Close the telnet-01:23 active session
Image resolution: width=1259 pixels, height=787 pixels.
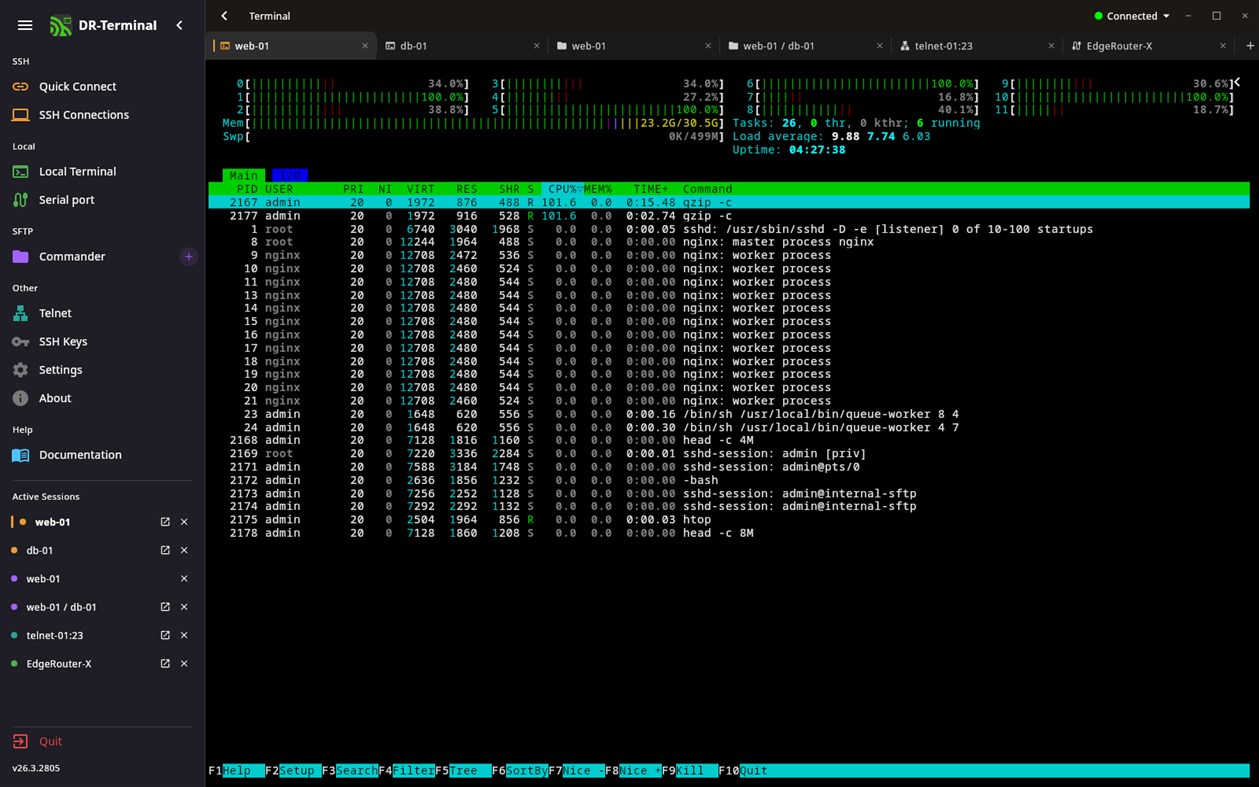(x=184, y=635)
